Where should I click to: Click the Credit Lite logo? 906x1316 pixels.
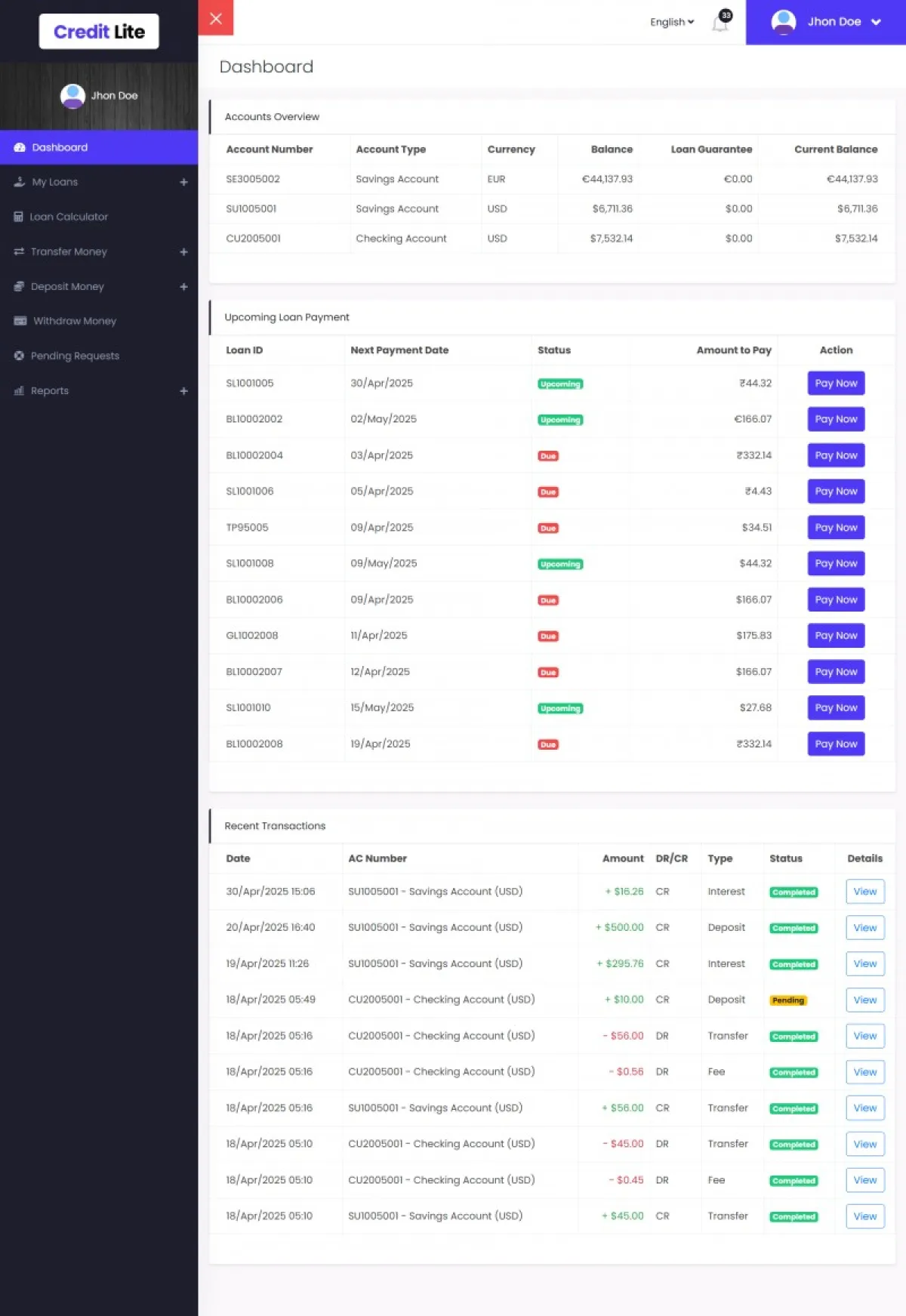click(99, 32)
